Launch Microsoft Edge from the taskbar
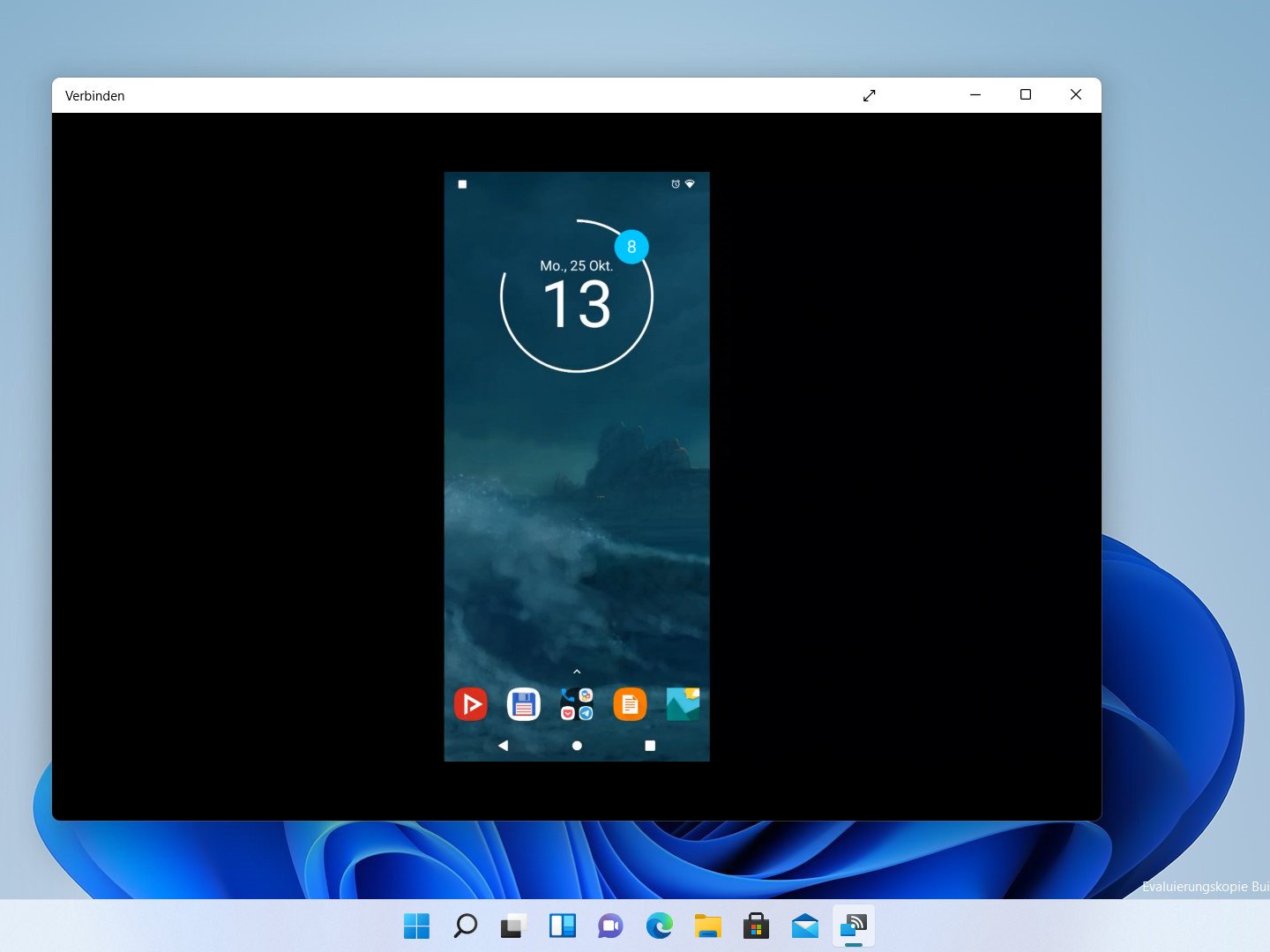1270x952 pixels. 659,926
